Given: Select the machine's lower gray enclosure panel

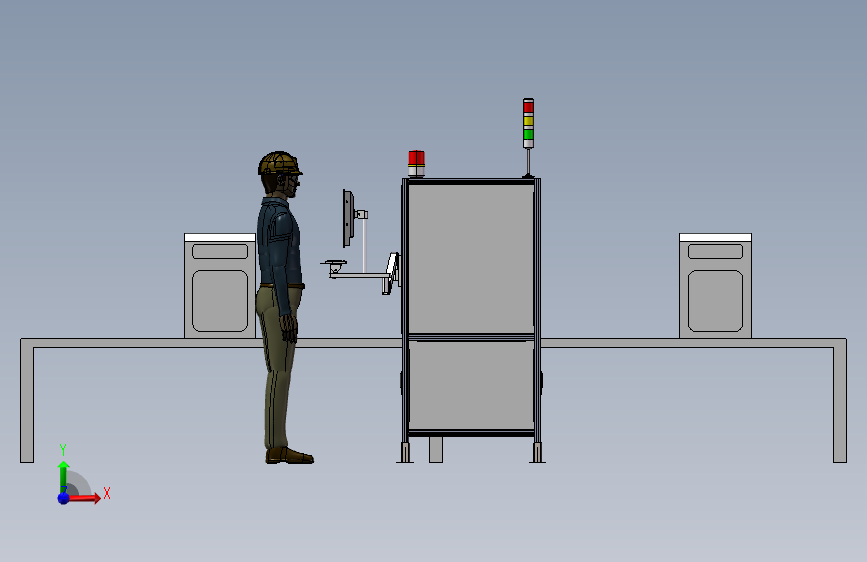Looking at the screenshot, I should [471, 386].
